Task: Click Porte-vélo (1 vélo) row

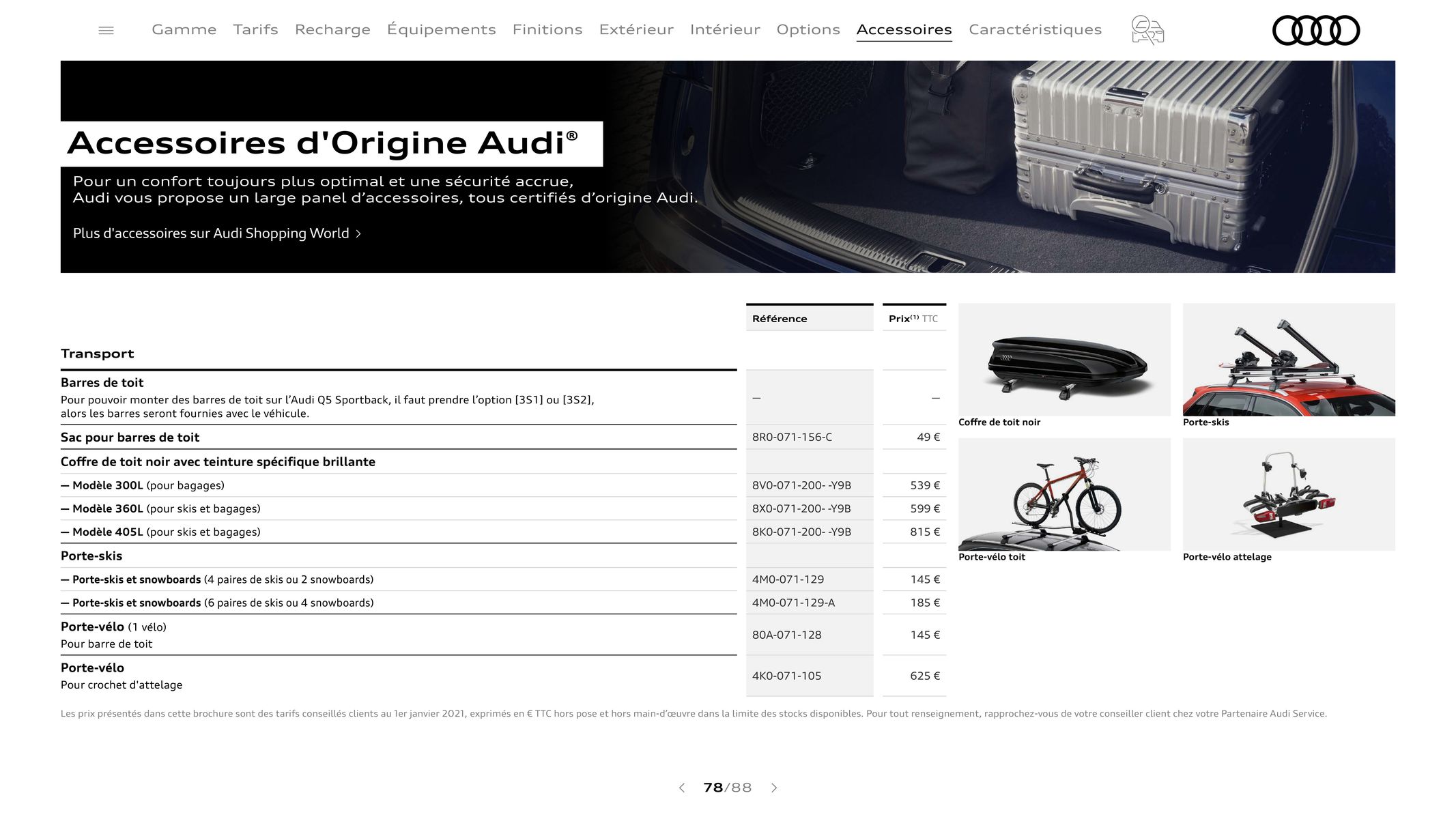Action: click(x=399, y=635)
